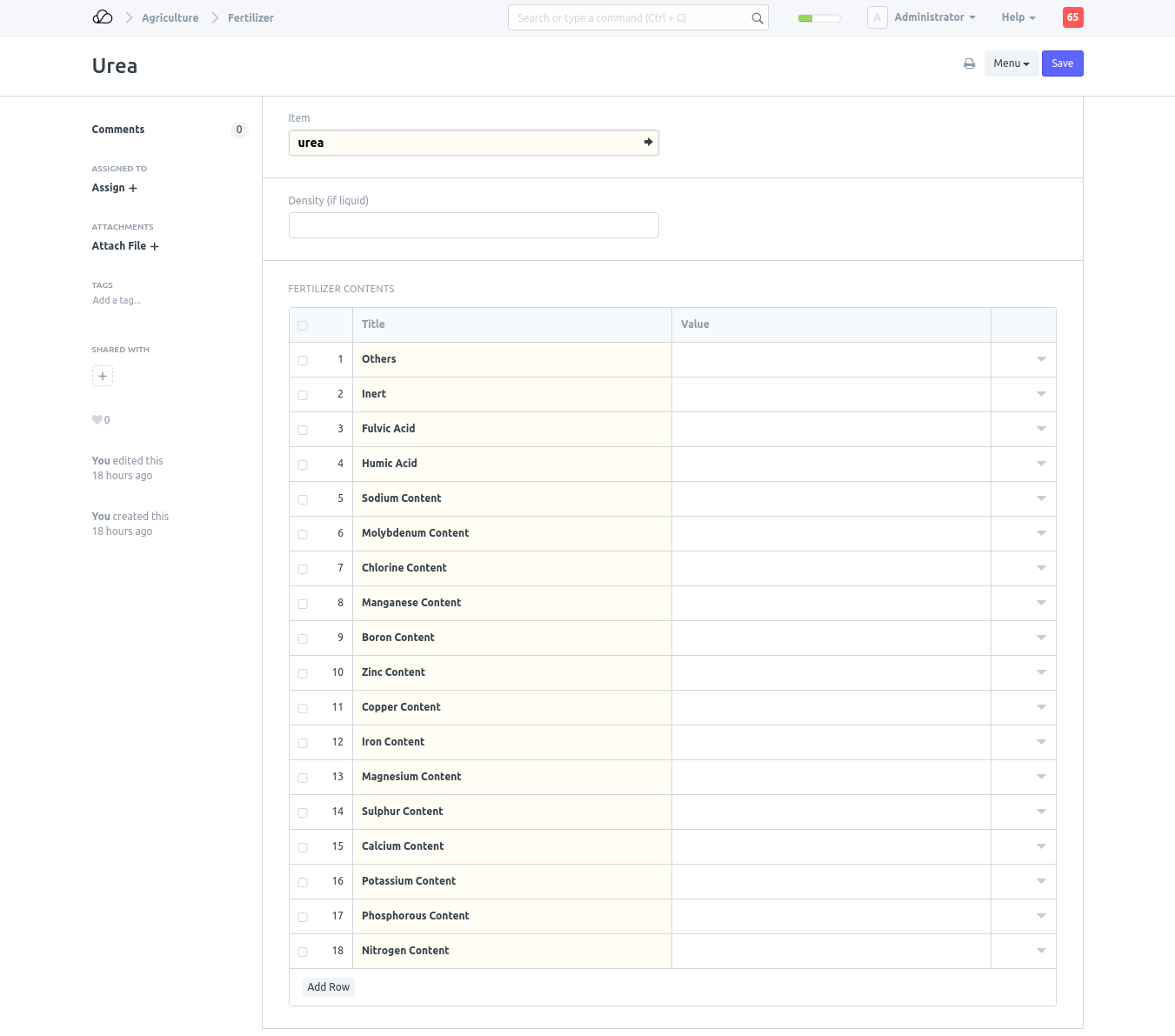The image size is (1175, 1036).
Task: Click the plus icon under Shared With
Action: pos(103,376)
